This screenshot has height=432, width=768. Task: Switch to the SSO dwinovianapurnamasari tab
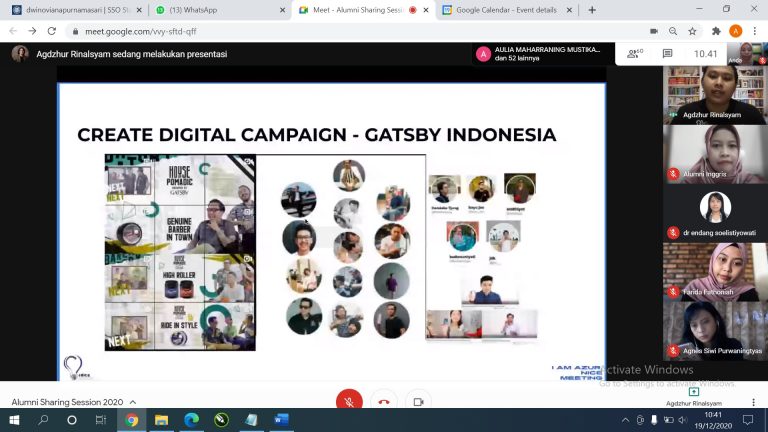(77, 10)
